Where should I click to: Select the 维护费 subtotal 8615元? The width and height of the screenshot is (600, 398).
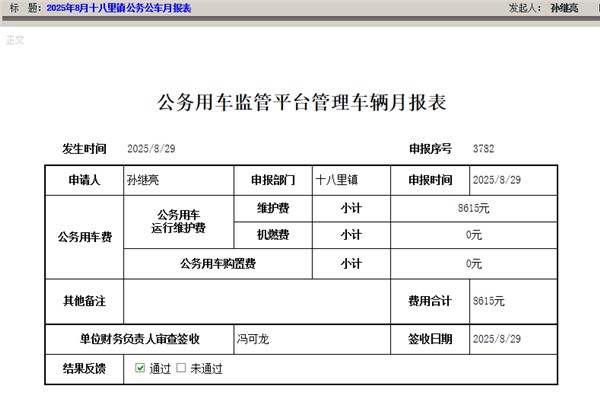473,208
